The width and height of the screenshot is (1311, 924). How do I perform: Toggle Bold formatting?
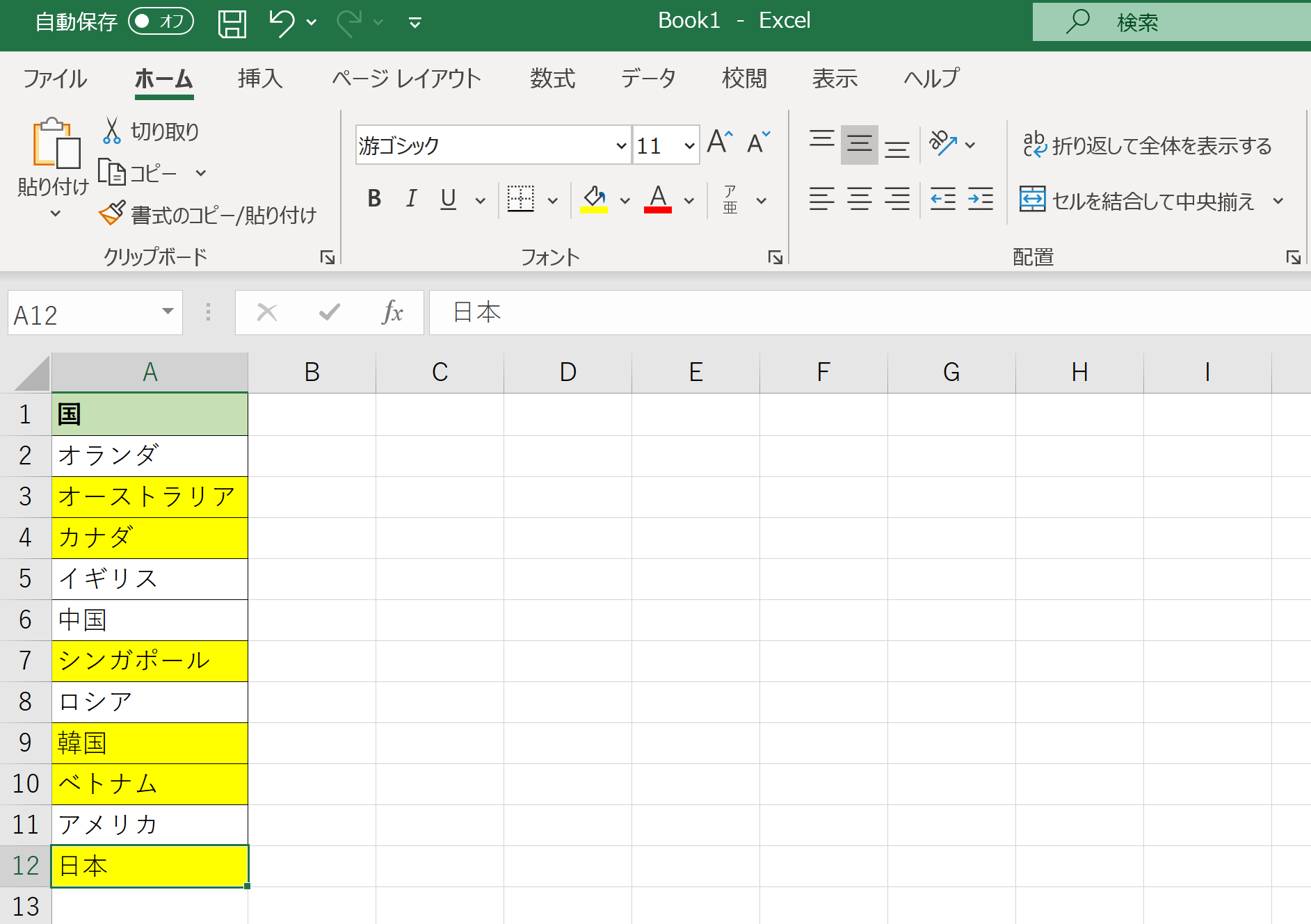tap(374, 200)
